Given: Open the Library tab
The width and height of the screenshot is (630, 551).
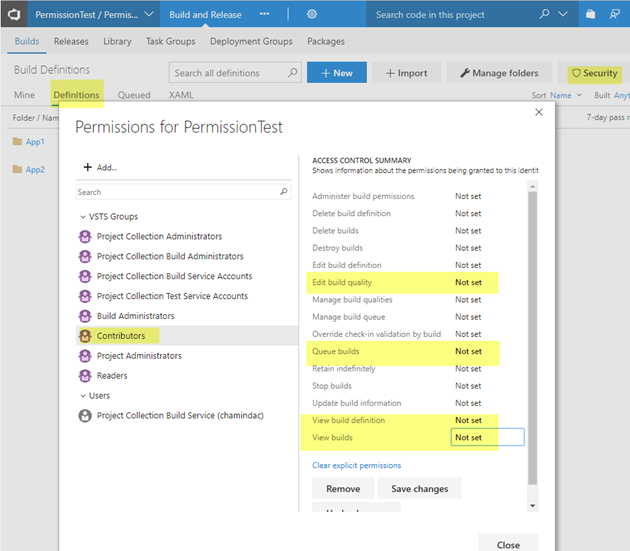Looking at the screenshot, I should 117,41.
